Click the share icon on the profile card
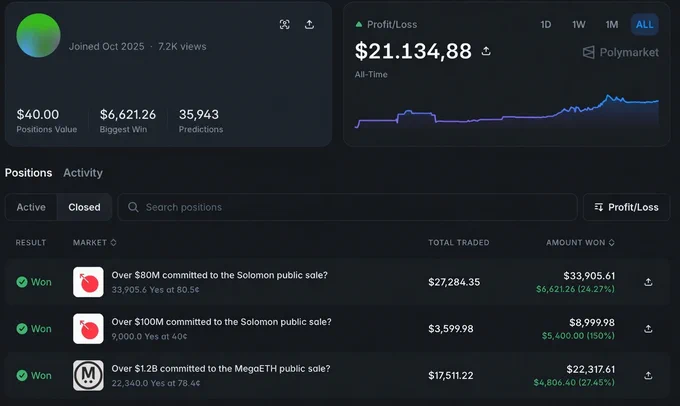680x406 pixels. (x=309, y=24)
